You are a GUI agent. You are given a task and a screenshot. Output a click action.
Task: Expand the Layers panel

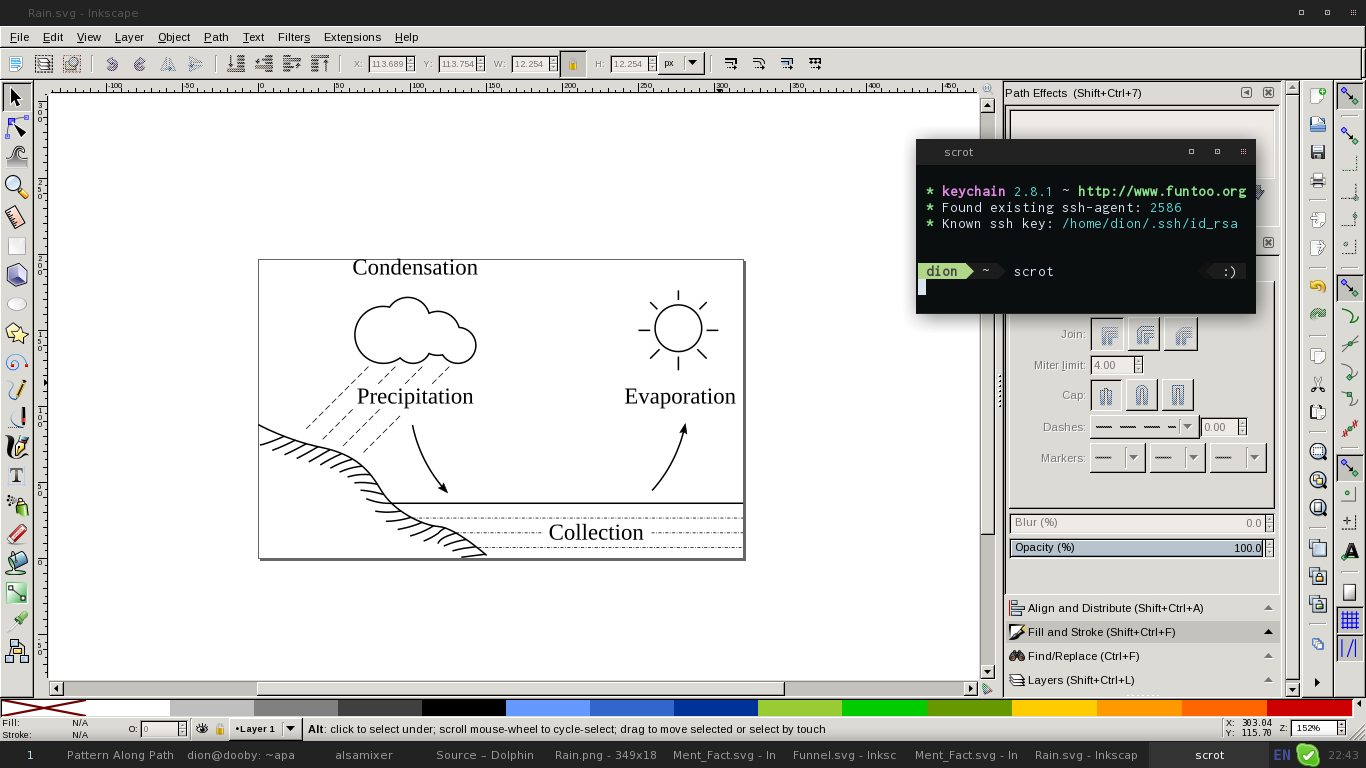coord(1142,680)
